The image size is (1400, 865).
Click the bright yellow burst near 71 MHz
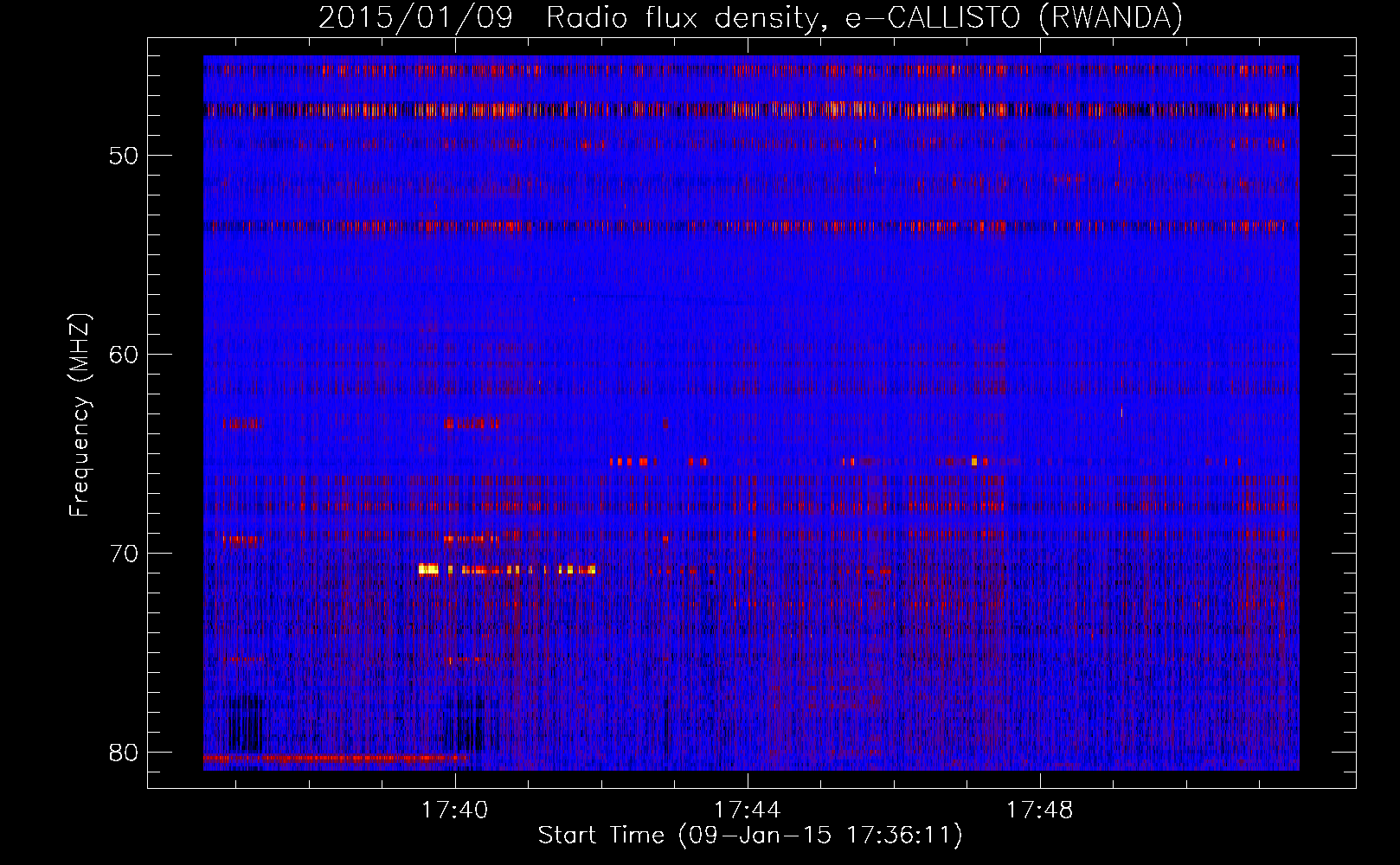429,569
